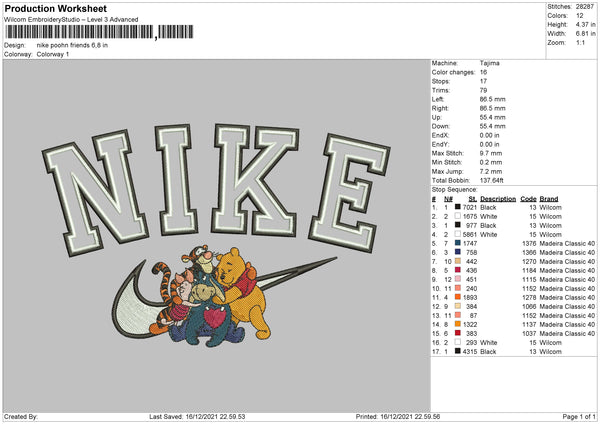Image resolution: width=600 pixels, height=424 pixels.
Task: Click the Total Bobbin value '137.64ft'
Action: 492,180
